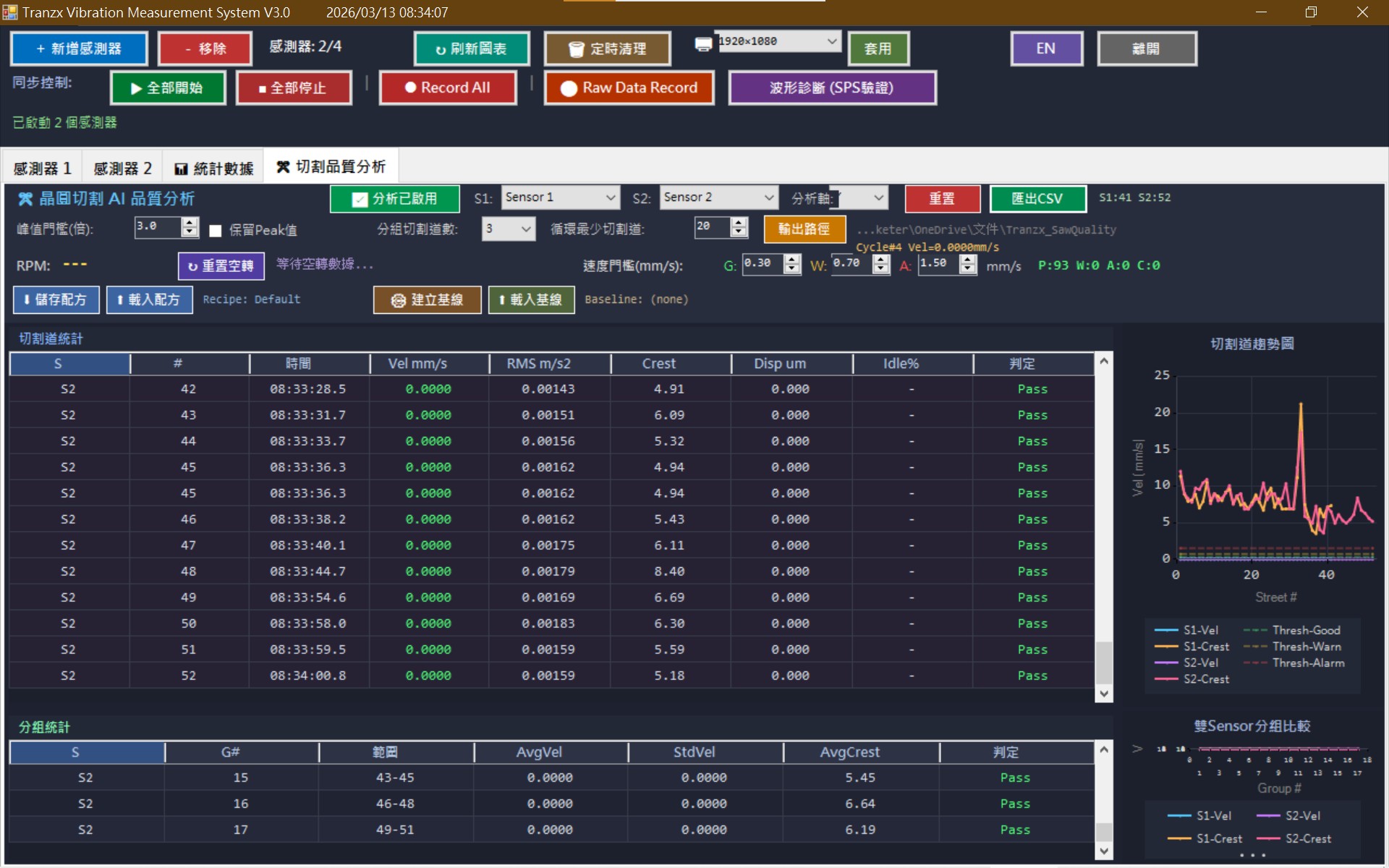Viewport: 1389px width, 868px height.
Task: Click the 重置空轉 reset button
Action: 221,265
